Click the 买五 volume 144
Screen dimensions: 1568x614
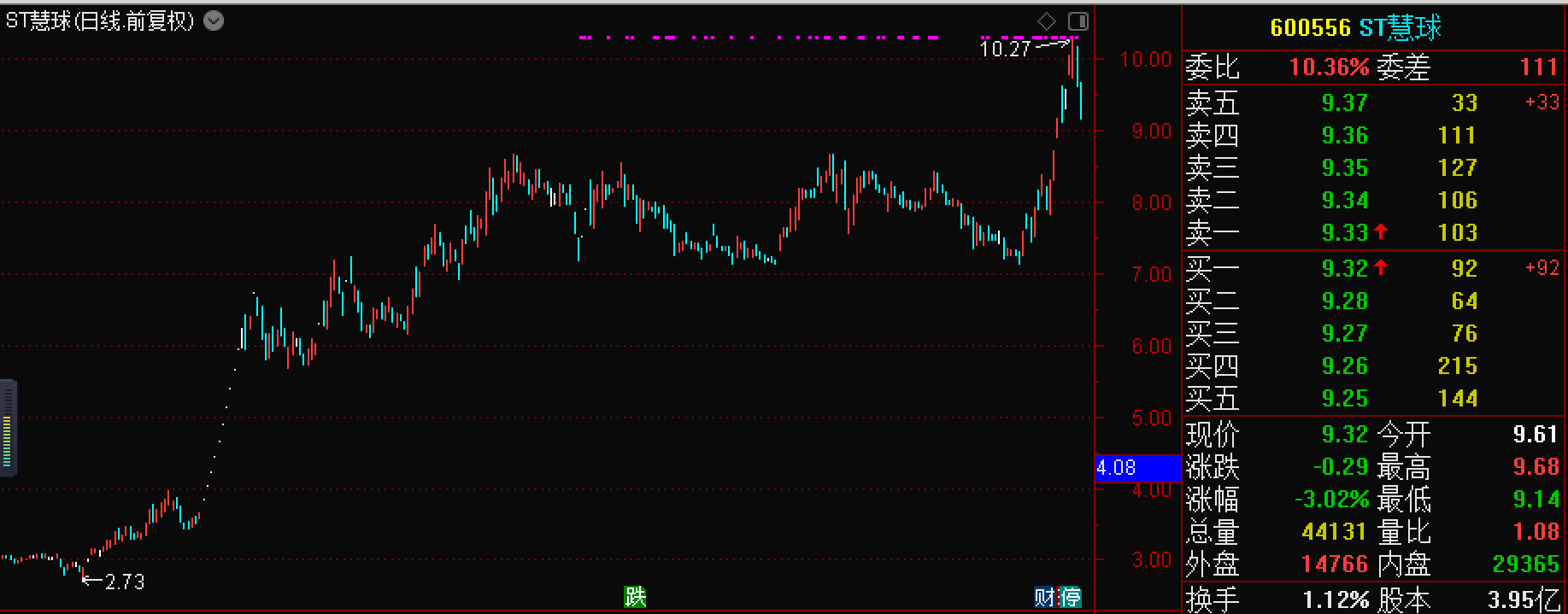coord(1457,398)
